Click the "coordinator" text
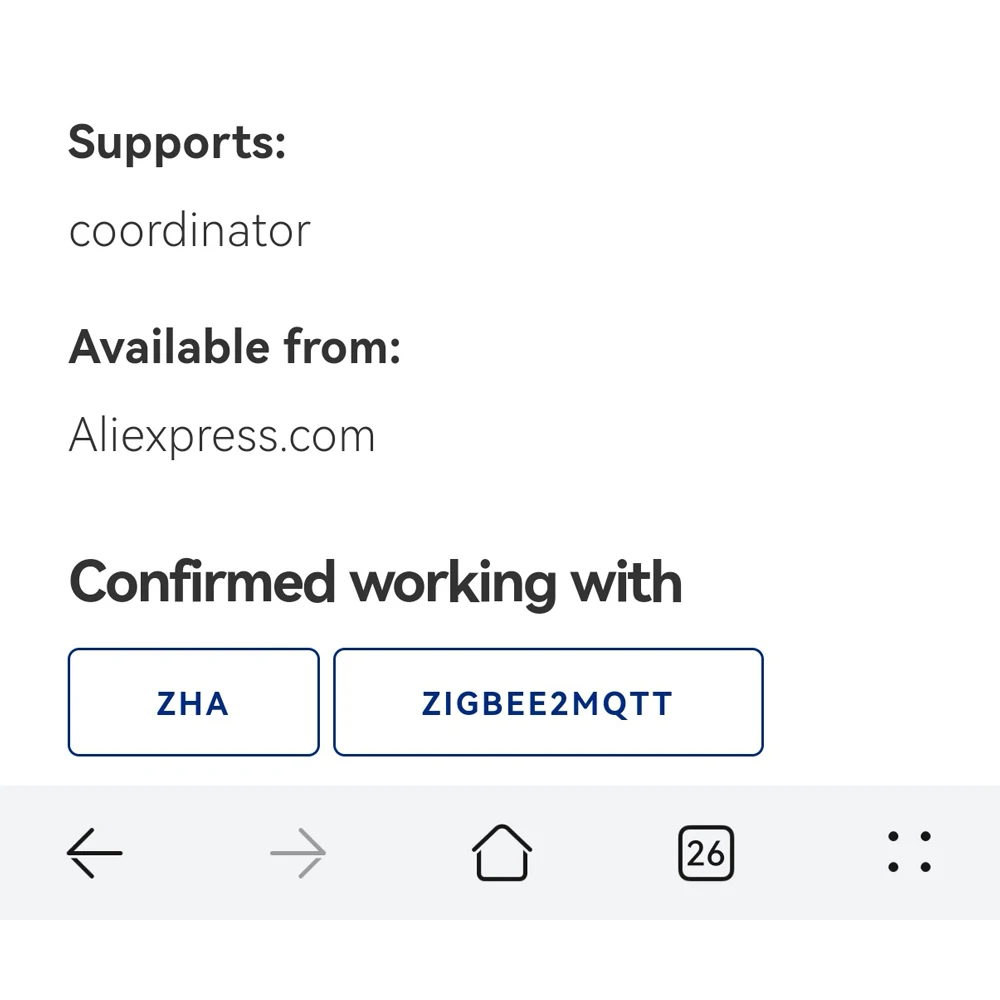1000x1000 pixels. (x=190, y=231)
